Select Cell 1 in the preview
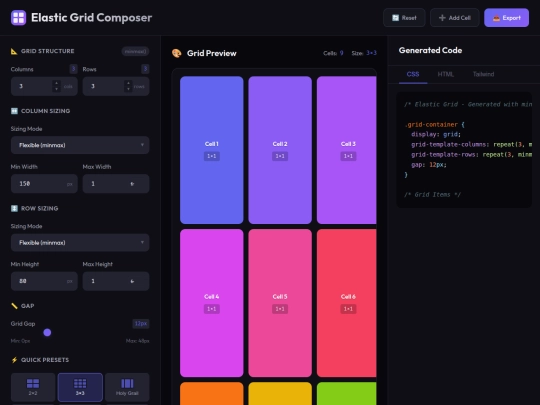The height and width of the screenshot is (405, 540). click(x=211, y=150)
